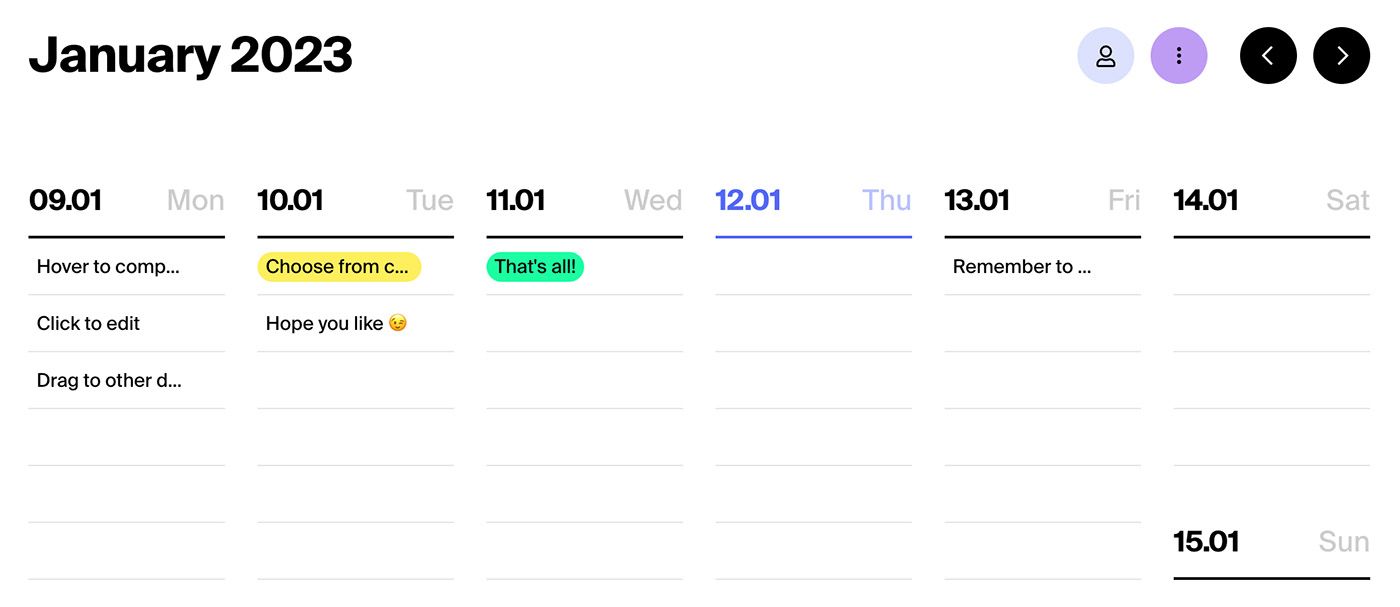Click the black left arrow button
The width and height of the screenshot is (1400, 607).
1268,56
